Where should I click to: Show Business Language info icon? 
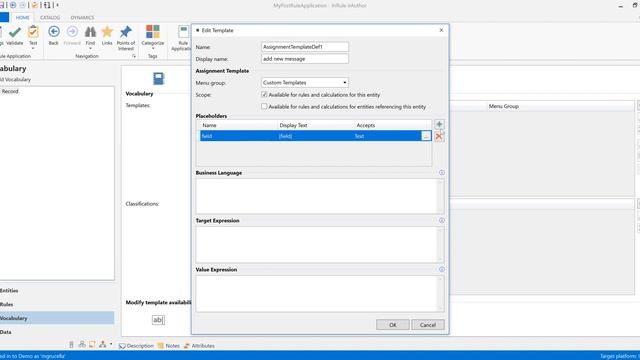pyautogui.click(x=442, y=173)
